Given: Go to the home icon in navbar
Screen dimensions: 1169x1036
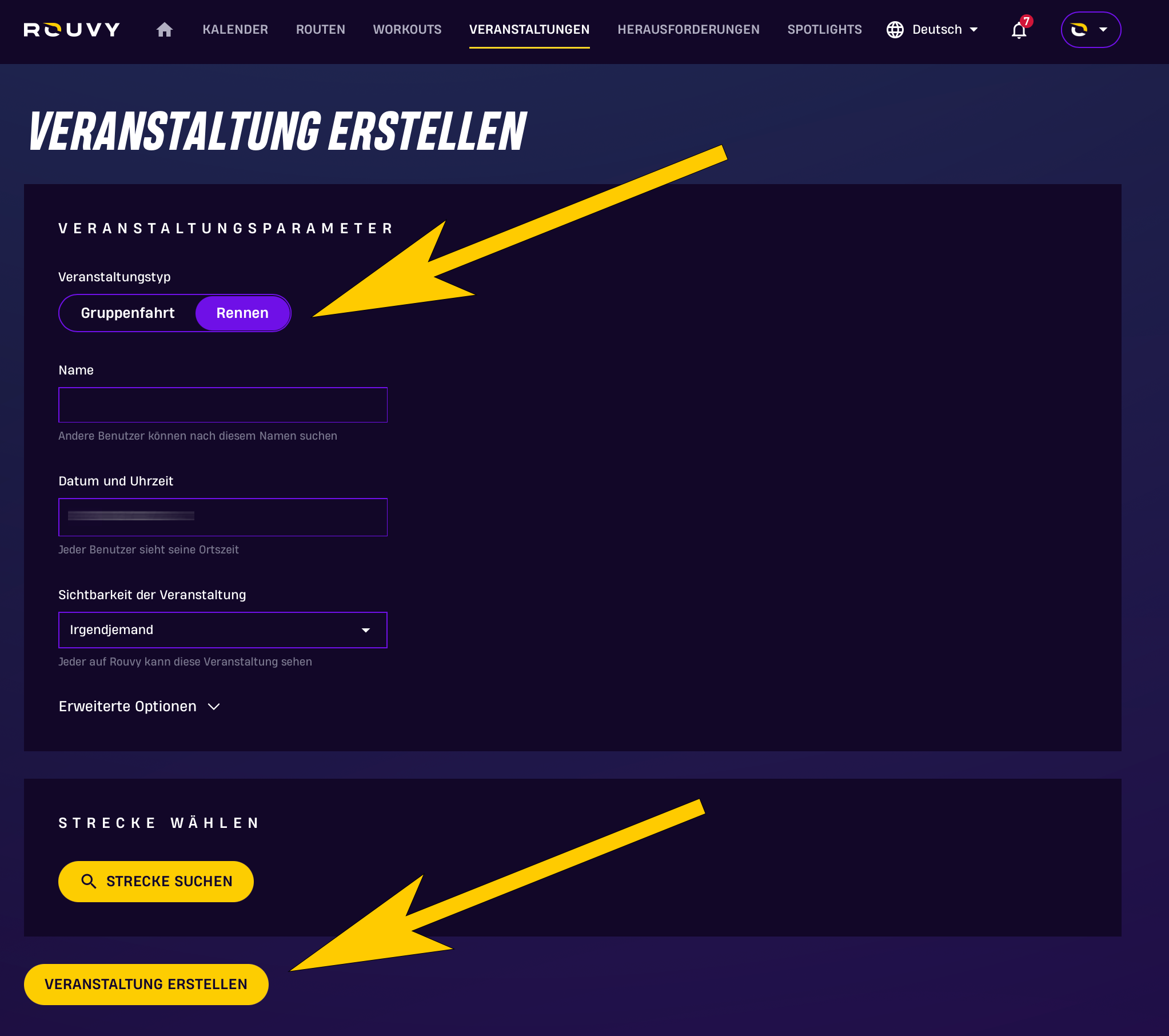Looking at the screenshot, I should pyautogui.click(x=164, y=30).
